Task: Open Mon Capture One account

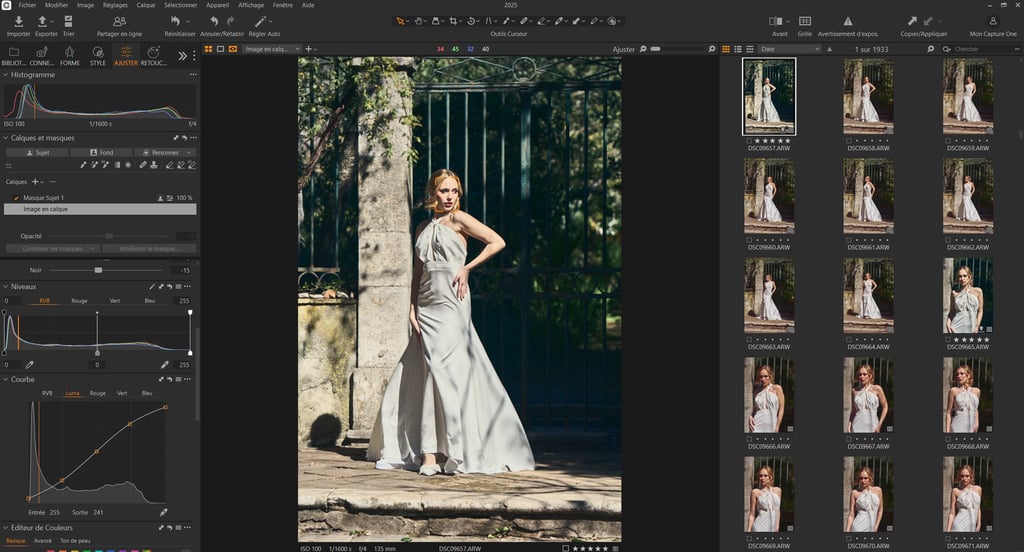Action: click(x=991, y=21)
